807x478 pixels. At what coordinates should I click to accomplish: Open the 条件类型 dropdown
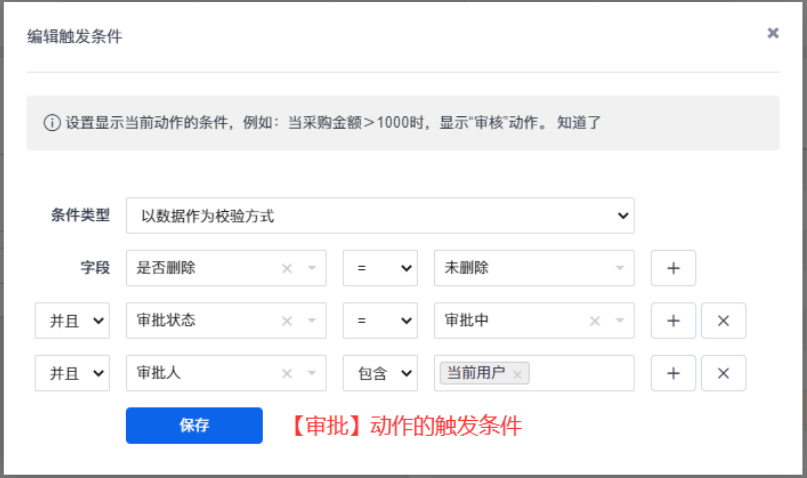tap(380, 216)
